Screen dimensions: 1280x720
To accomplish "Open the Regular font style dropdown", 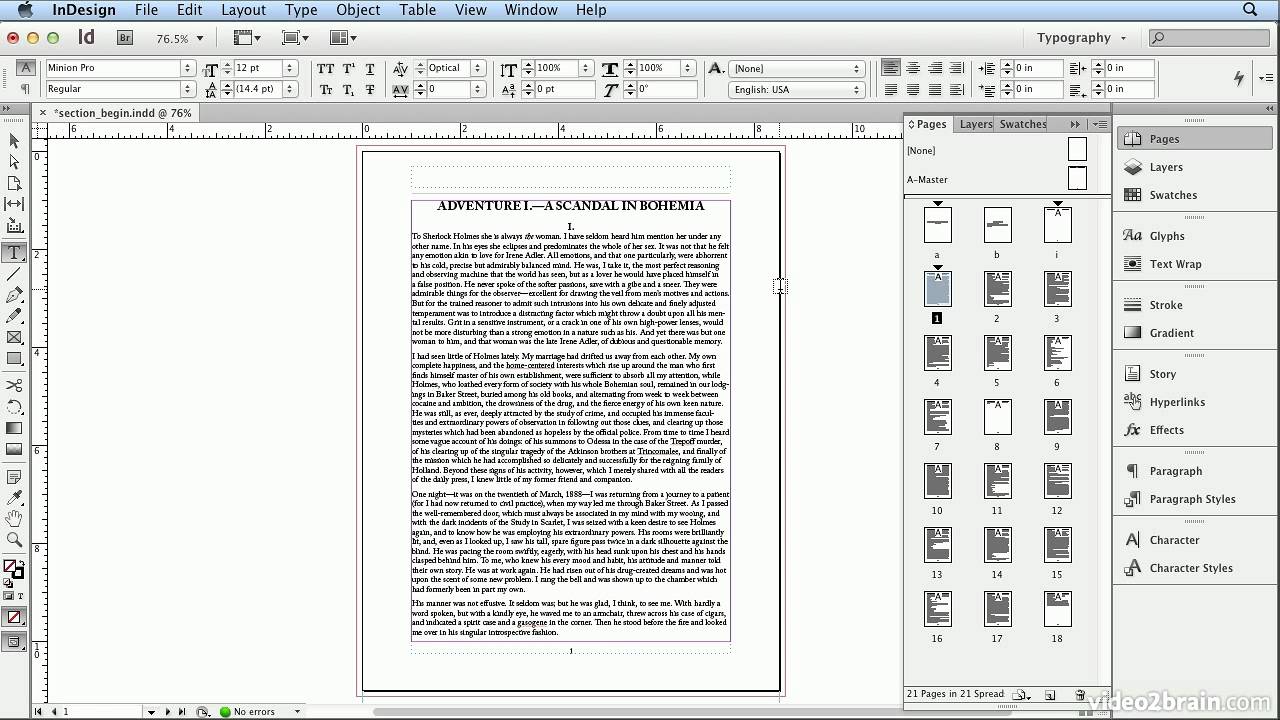I will [187, 89].
